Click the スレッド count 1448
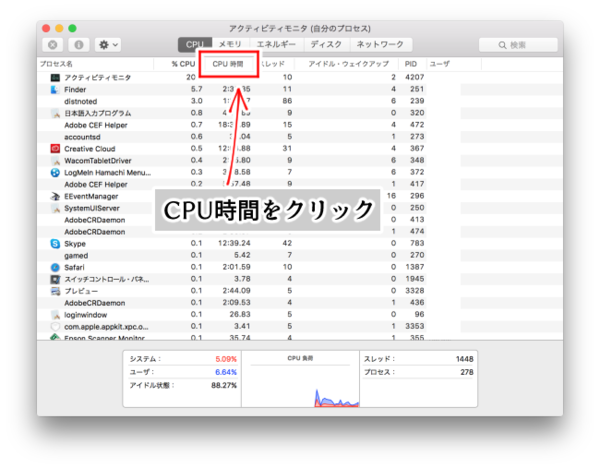This screenshot has width=600, height=468. [x=465, y=359]
